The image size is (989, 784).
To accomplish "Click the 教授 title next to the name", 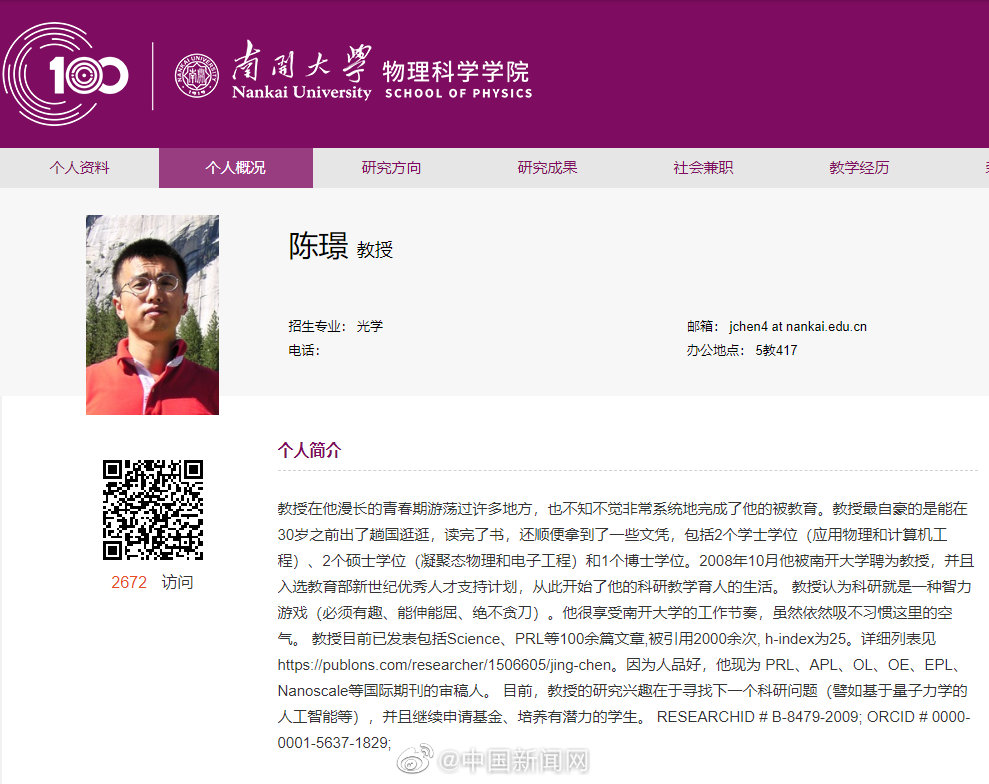I will click(375, 250).
